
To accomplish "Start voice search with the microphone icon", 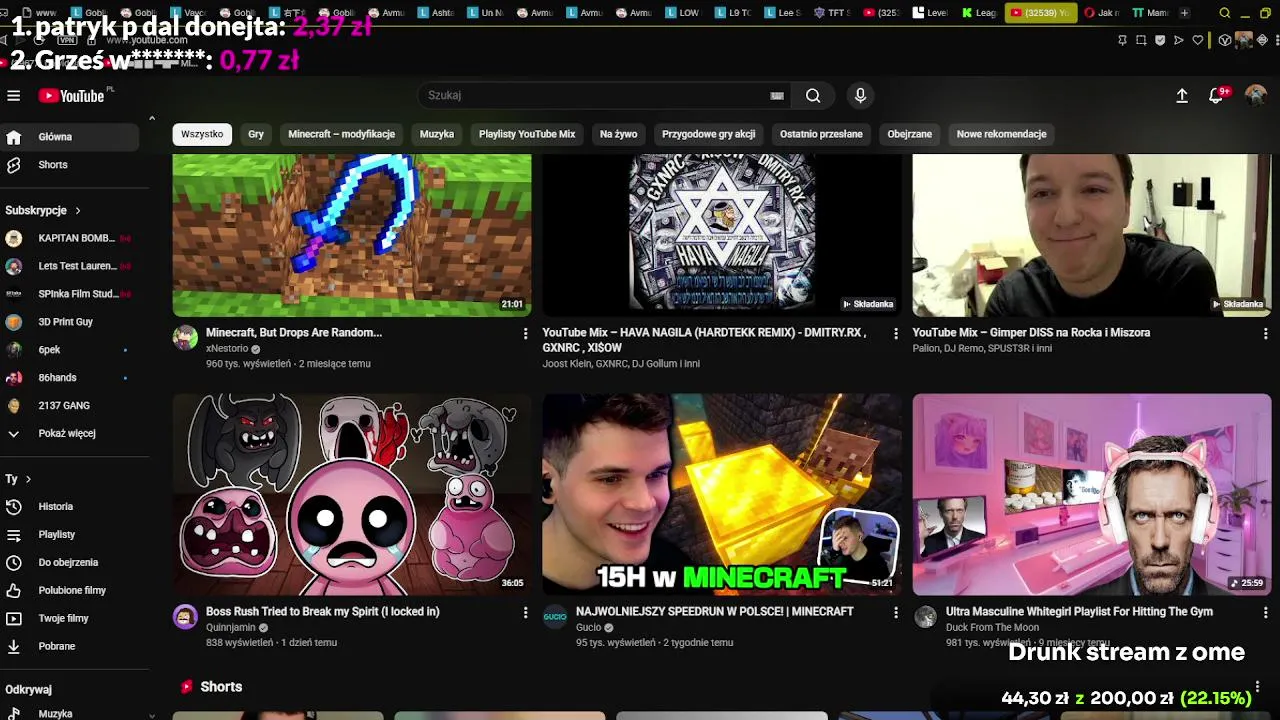I will (860, 95).
